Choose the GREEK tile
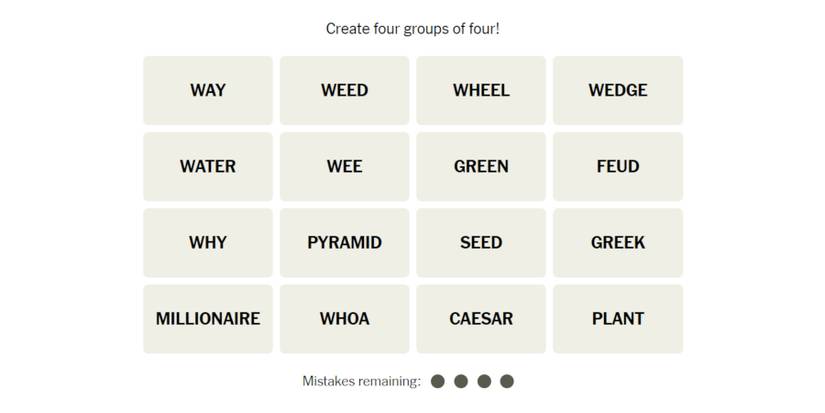 pyautogui.click(x=618, y=242)
